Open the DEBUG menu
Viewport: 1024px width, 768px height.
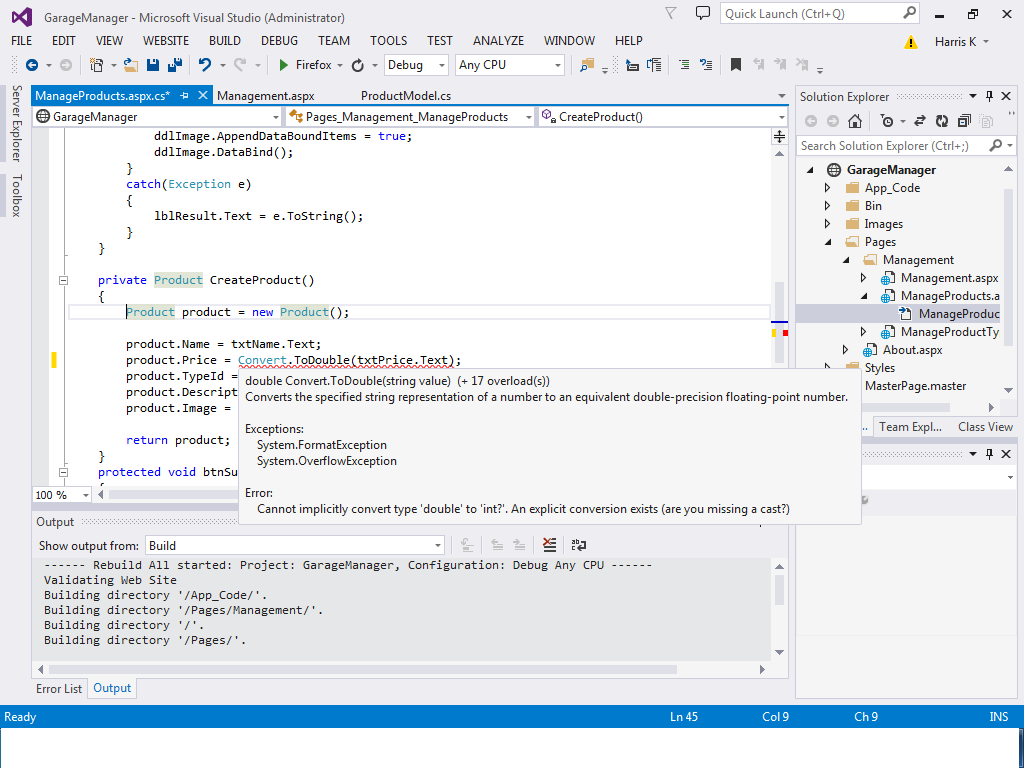pos(280,40)
